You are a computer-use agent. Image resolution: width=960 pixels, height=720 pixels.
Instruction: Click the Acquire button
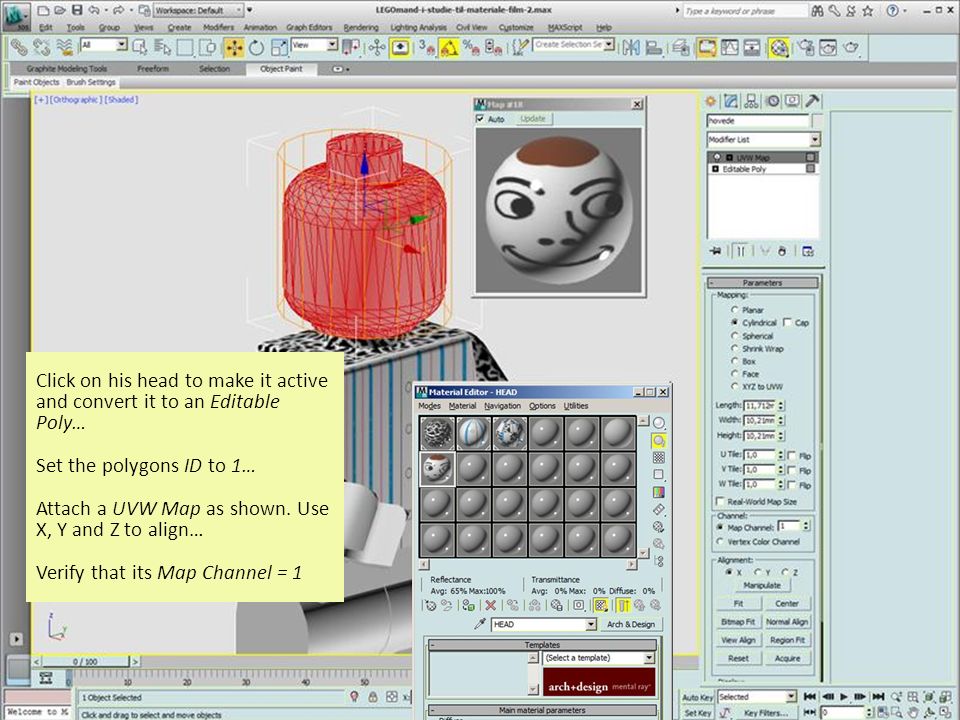pyautogui.click(x=787, y=658)
